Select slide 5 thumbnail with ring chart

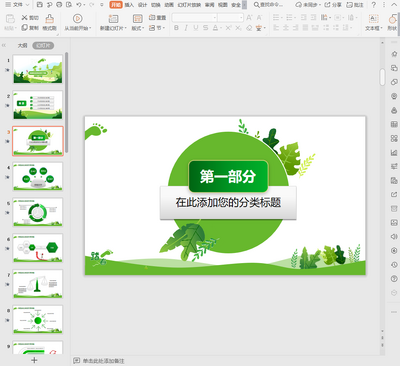point(38,212)
